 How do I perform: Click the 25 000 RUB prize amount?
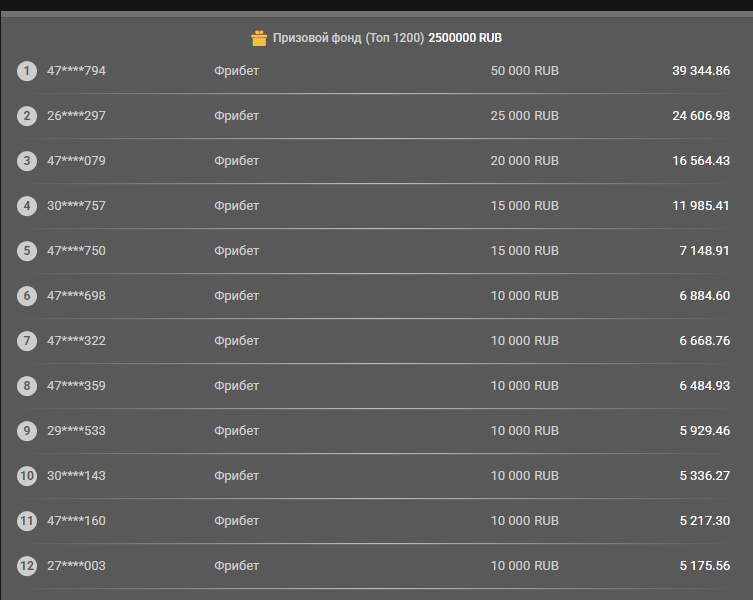[524, 116]
